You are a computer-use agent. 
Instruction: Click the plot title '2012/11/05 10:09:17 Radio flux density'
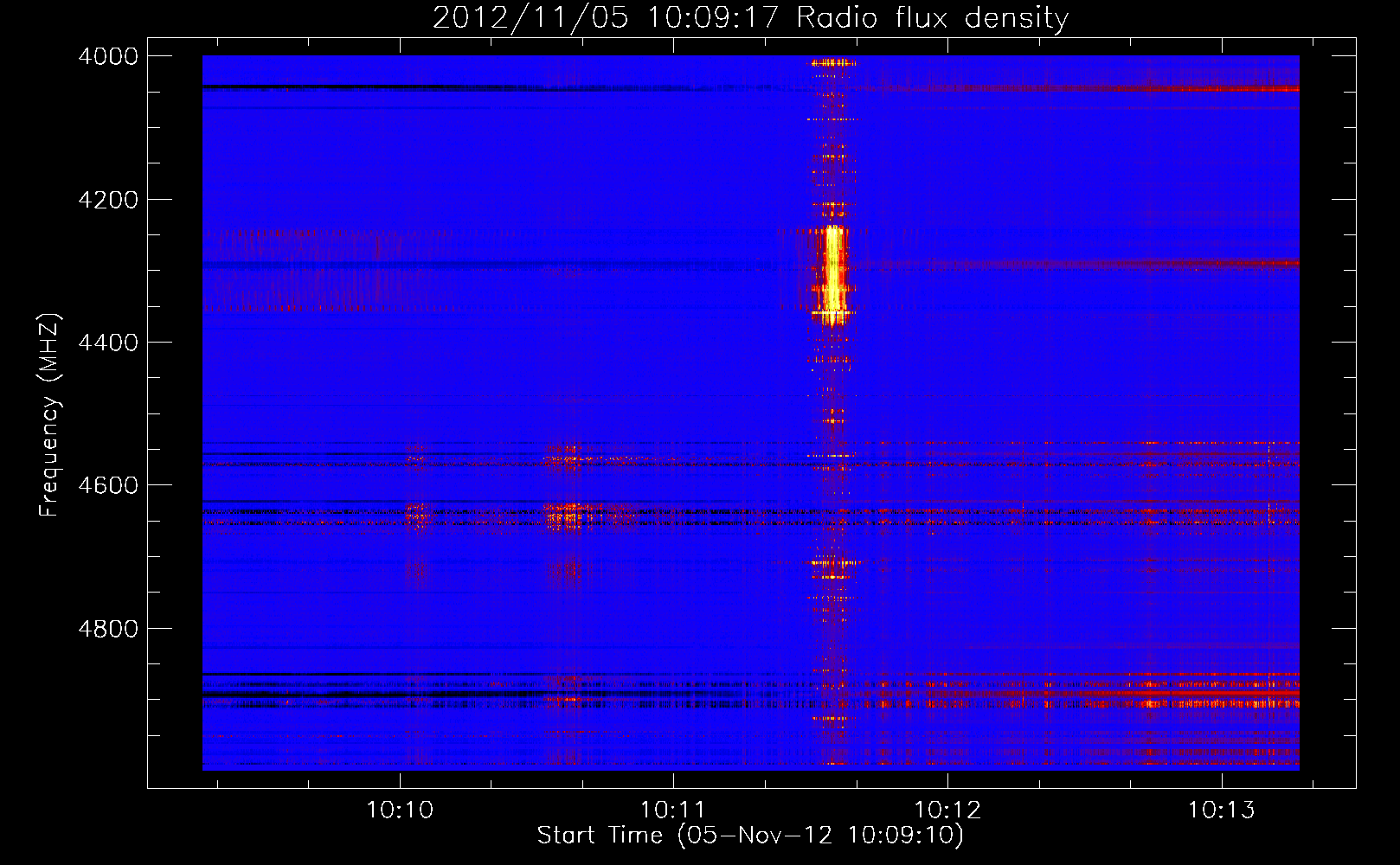pos(750,18)
